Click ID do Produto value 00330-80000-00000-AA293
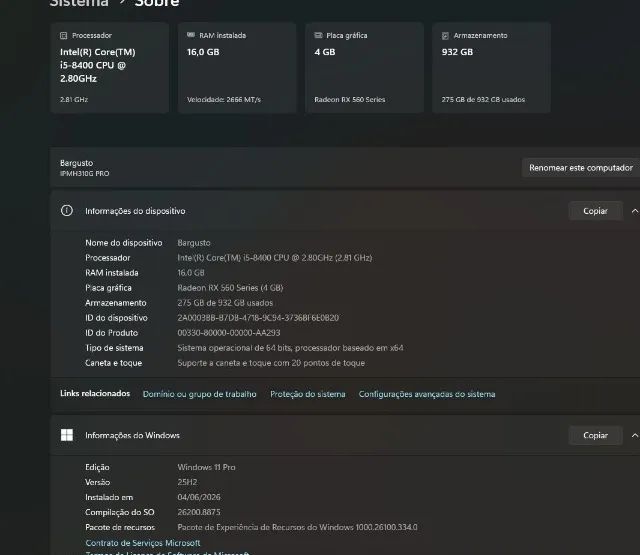This screenshot has height=555, width=640. [229, 333]
